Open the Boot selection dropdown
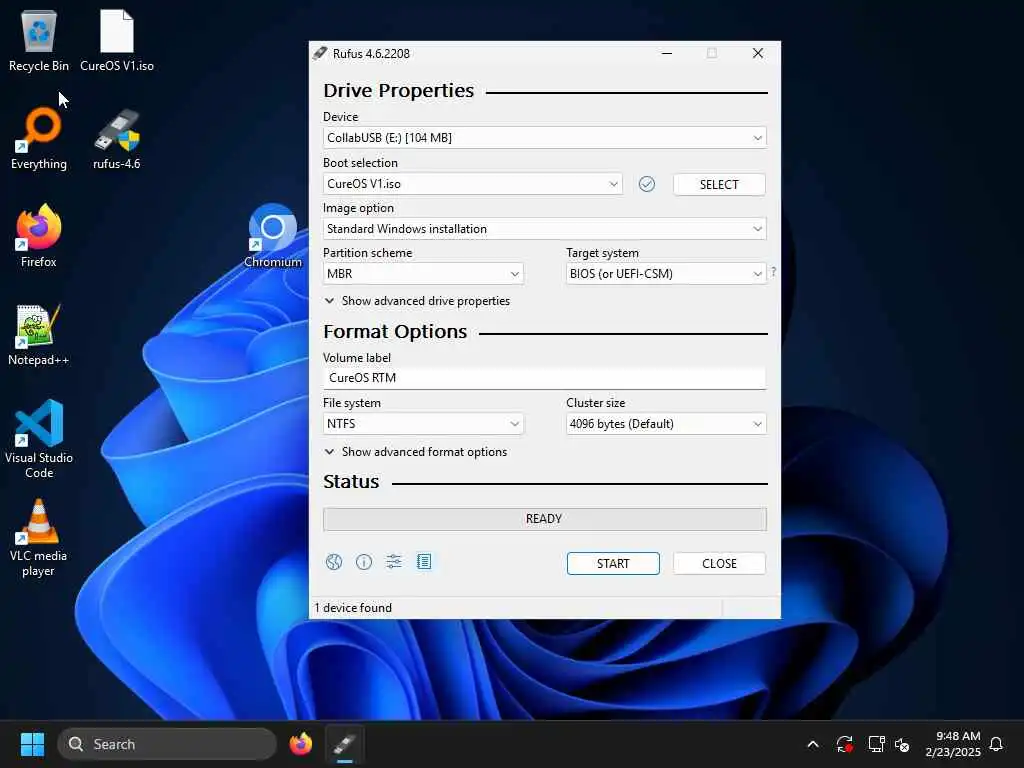Screen dimensions: 1024x768 473,184
